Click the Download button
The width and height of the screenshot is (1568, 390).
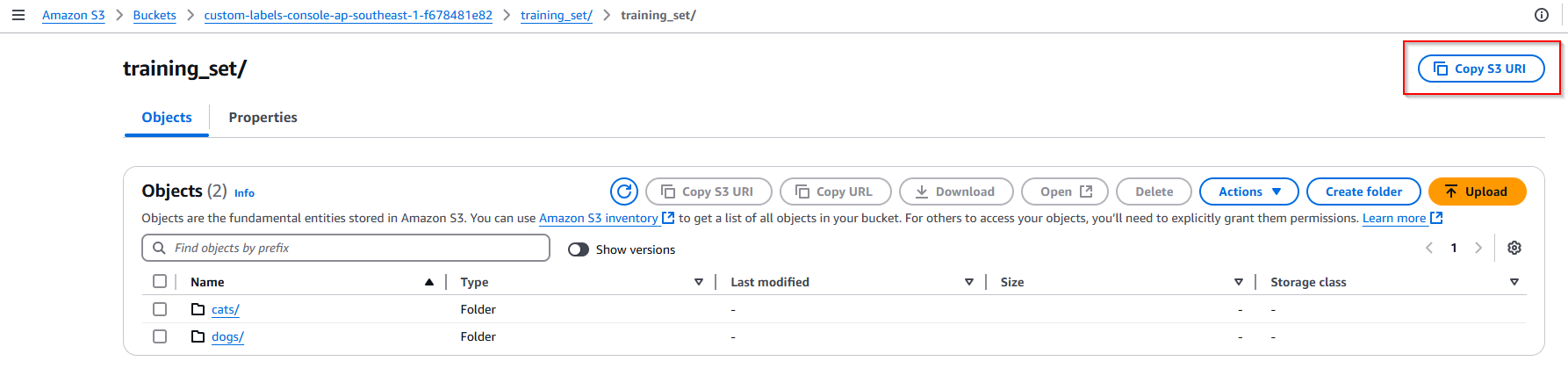pyautogui.click(x=956, y=191)
